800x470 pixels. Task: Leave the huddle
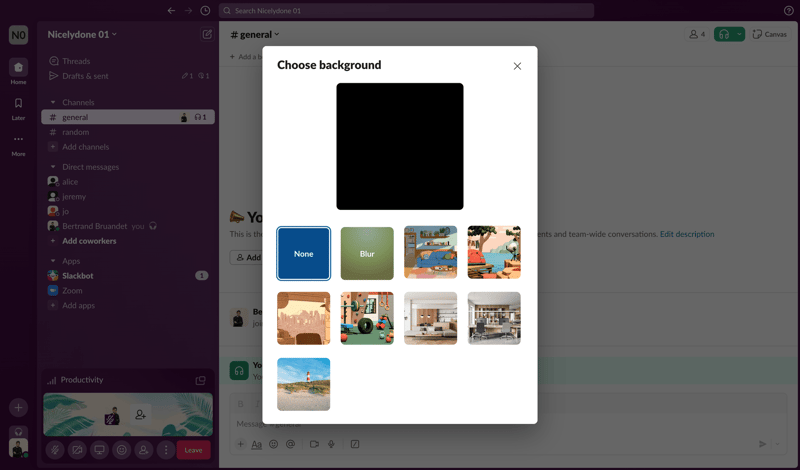pyautogui.click(x=193, y=450)
